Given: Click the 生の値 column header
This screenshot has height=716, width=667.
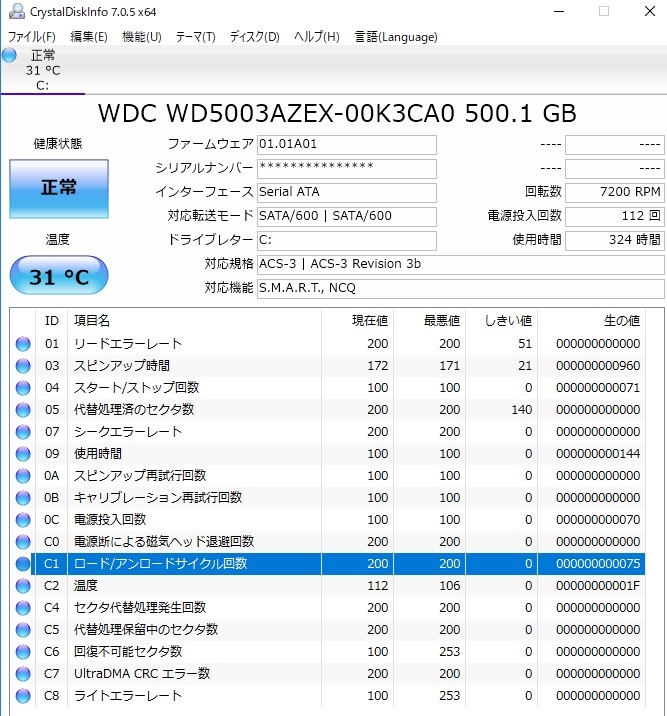Looking at the screenshot, I should [x=591, y=321].
